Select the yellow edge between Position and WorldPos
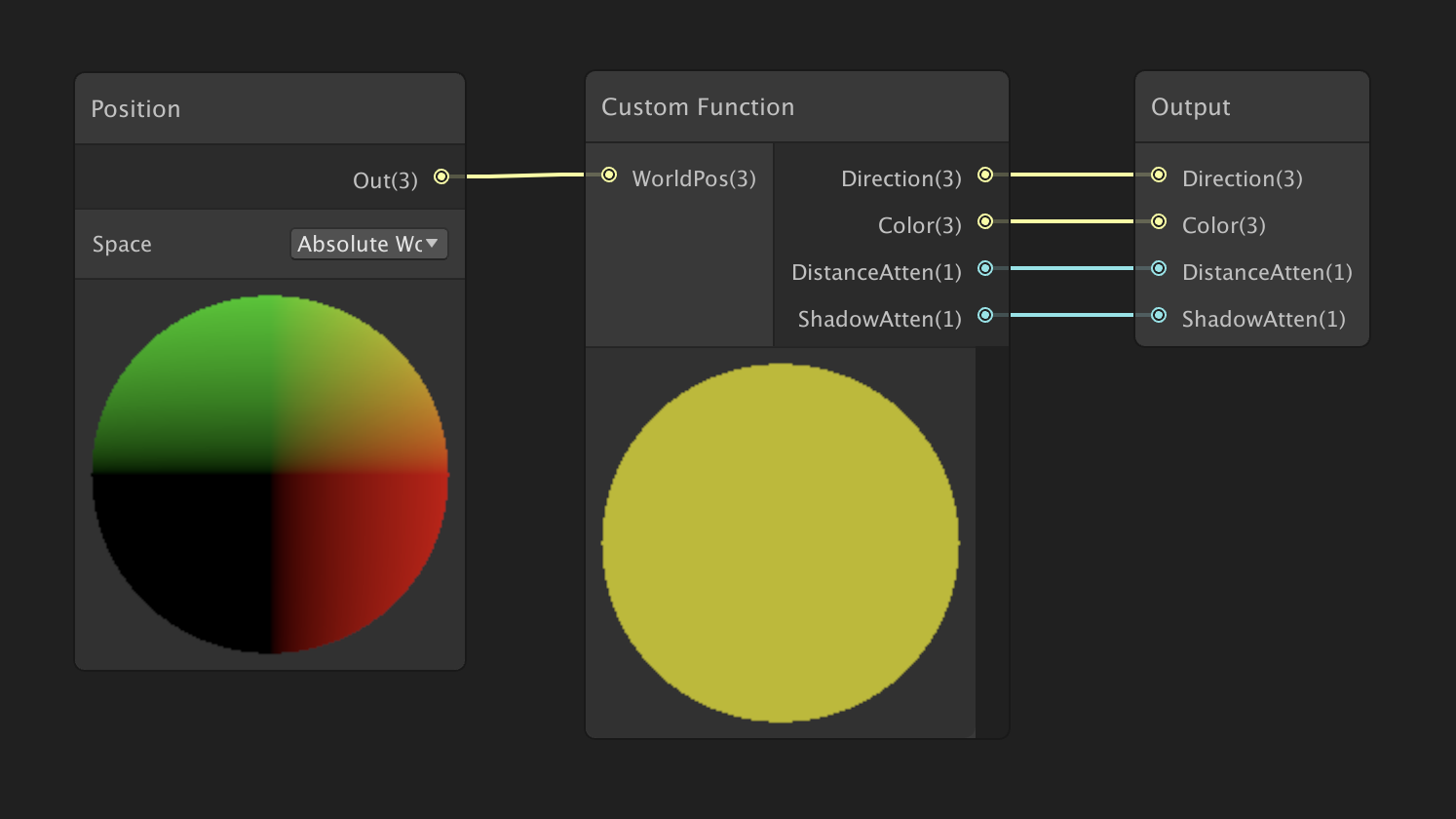Viewport: 1456px width, 819px height. pyautogui.click(x=526, y=175)
